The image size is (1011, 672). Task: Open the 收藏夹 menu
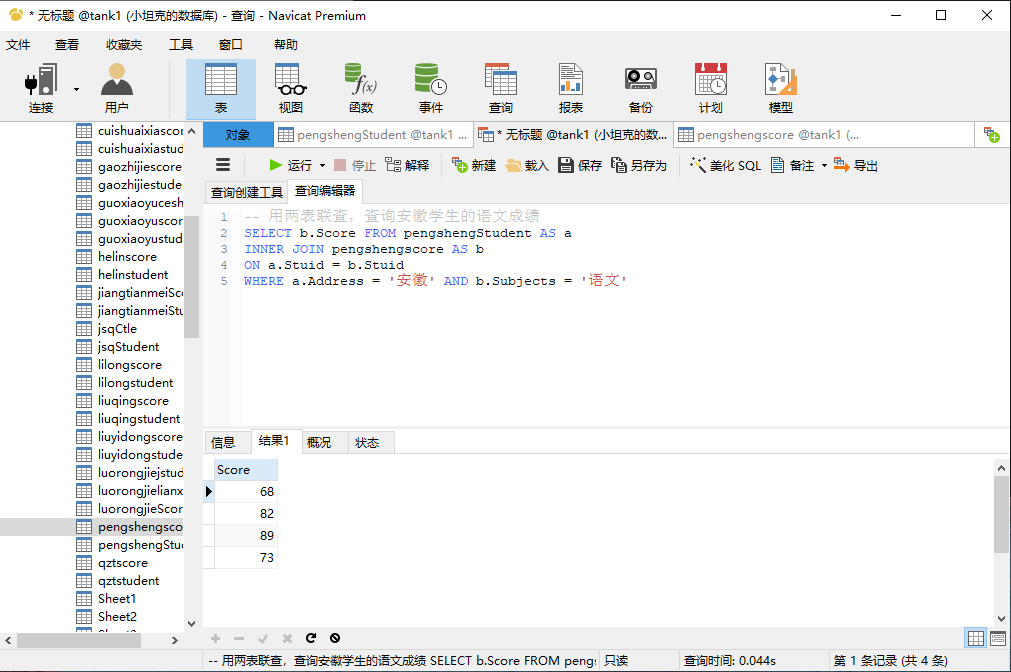tap(124, 44)
